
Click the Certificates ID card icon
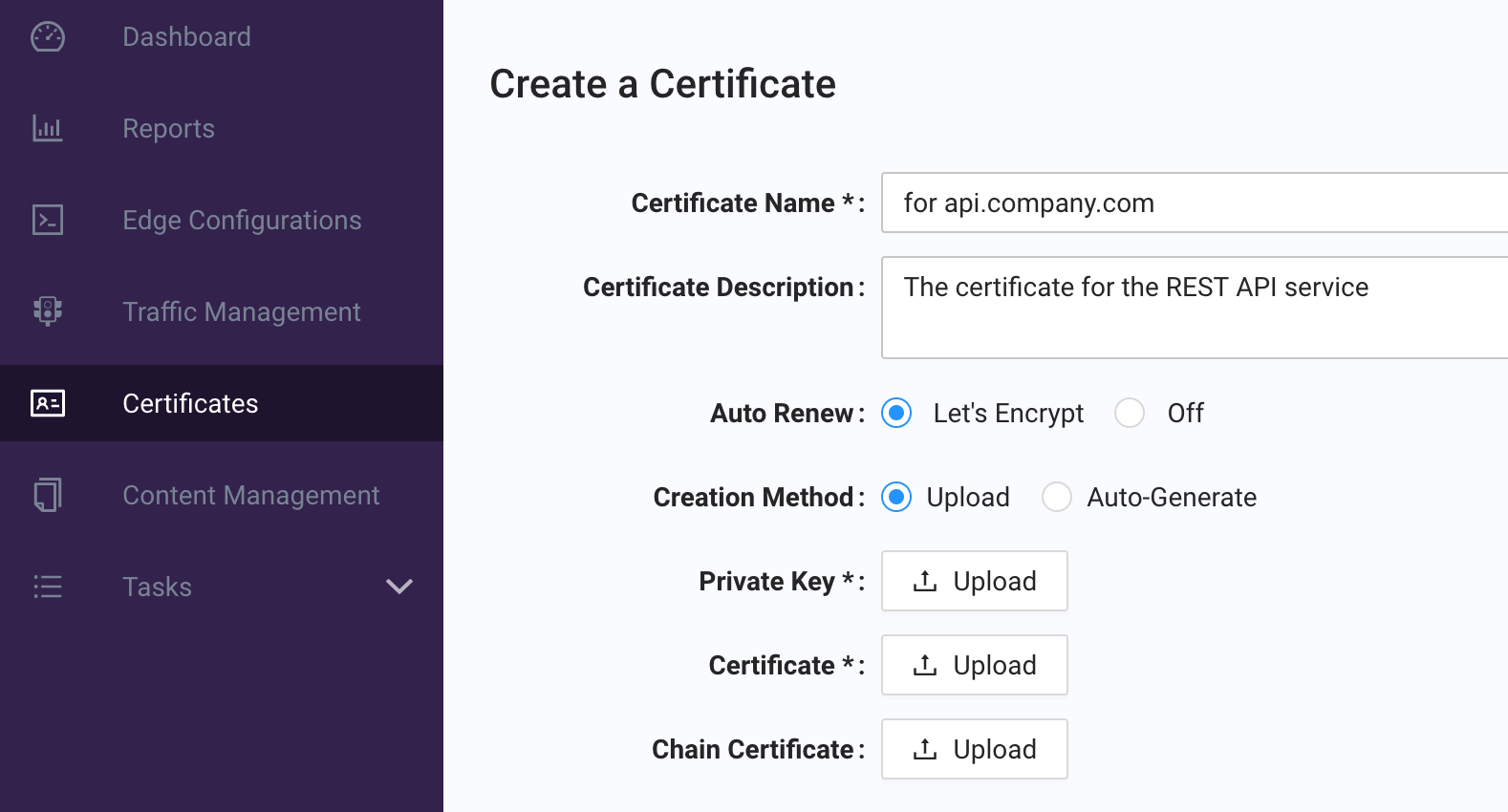tap(48, 403)
